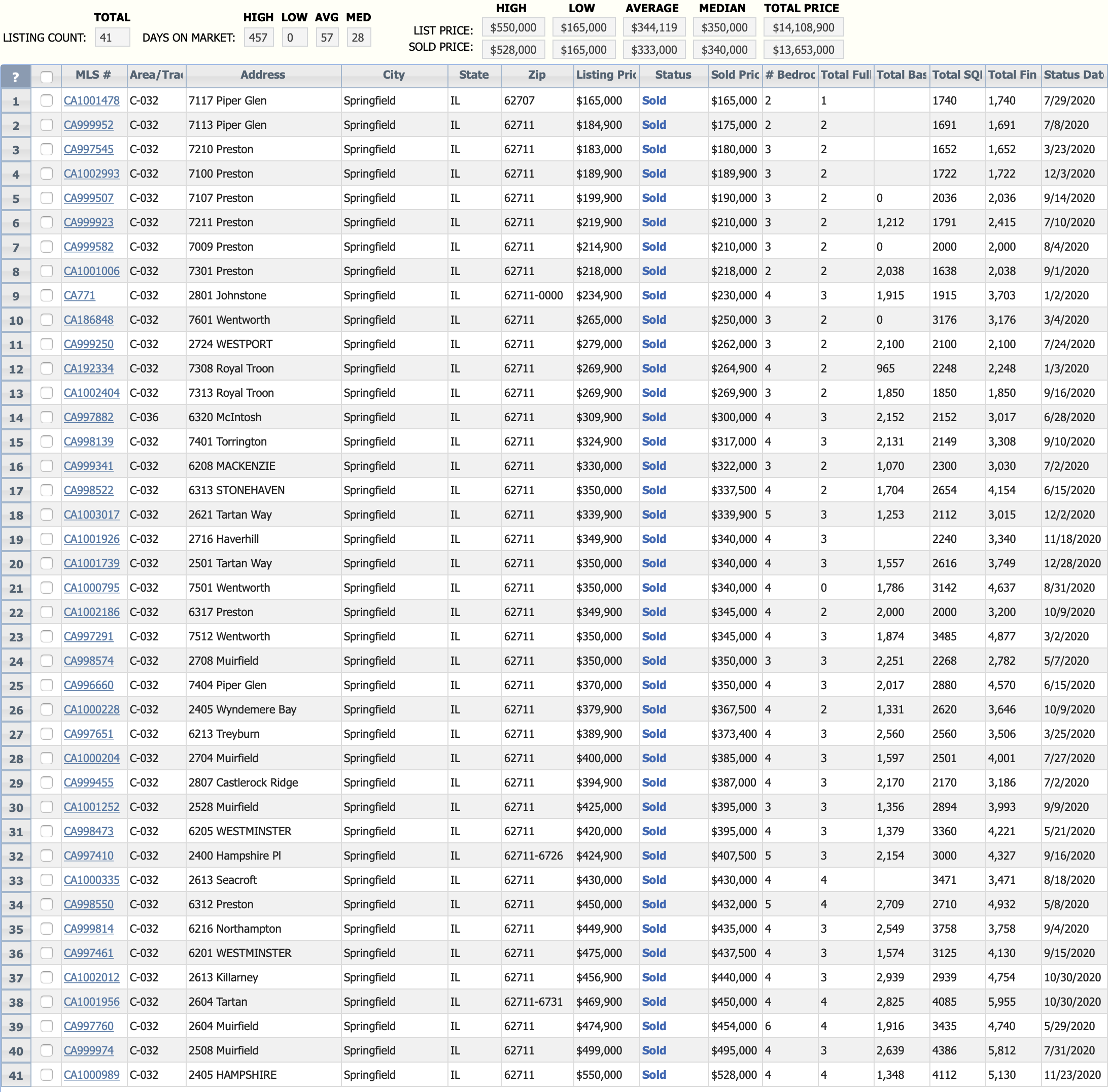Sort by Status Date column header

1074,75
